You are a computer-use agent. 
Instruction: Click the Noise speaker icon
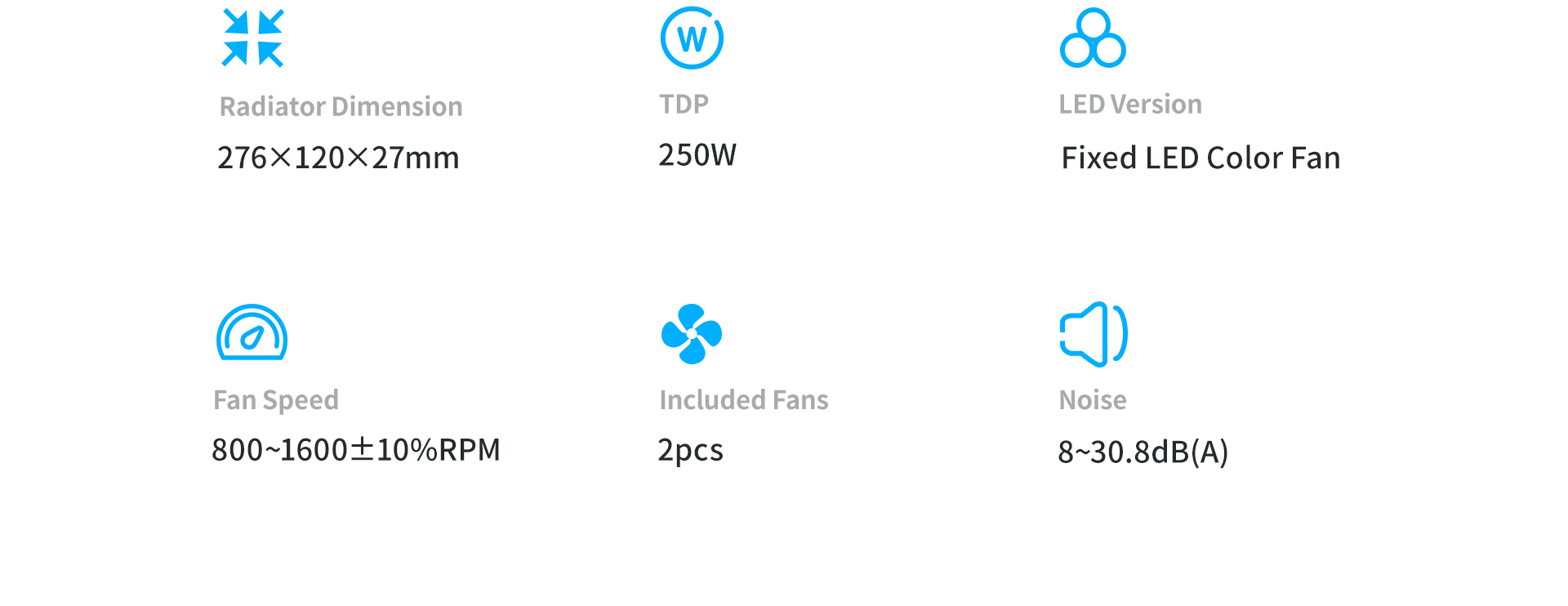(1094, 334)
